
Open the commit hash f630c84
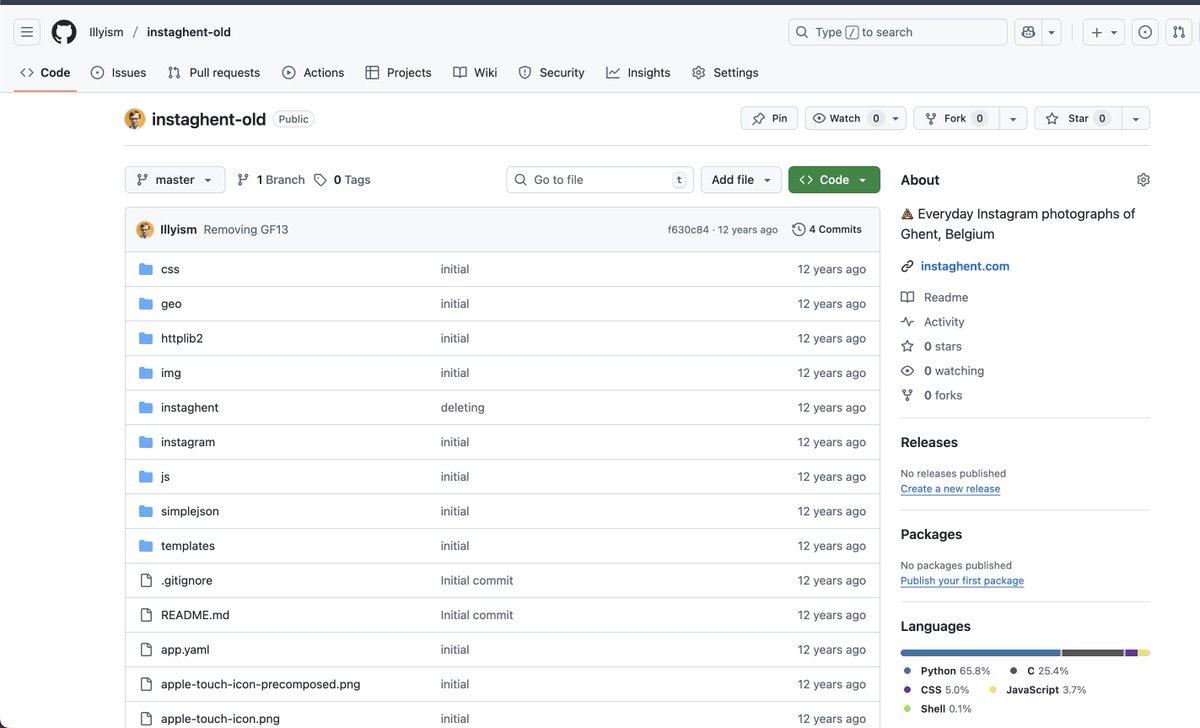688,230
